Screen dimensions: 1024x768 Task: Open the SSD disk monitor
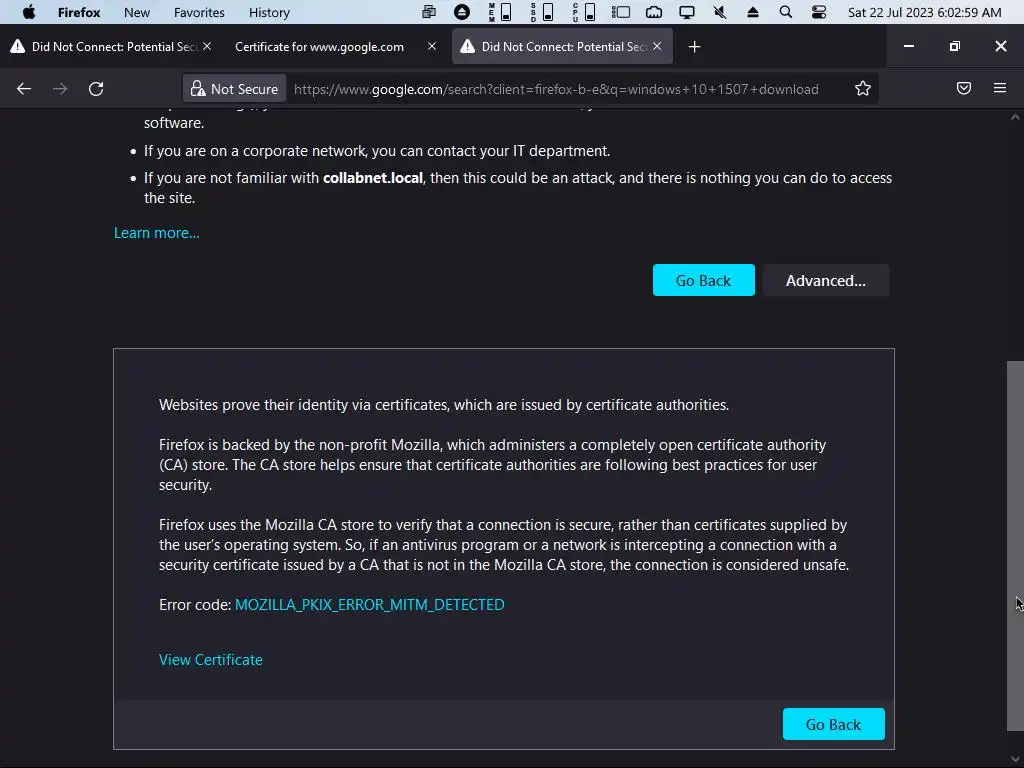tap(541, 12)
